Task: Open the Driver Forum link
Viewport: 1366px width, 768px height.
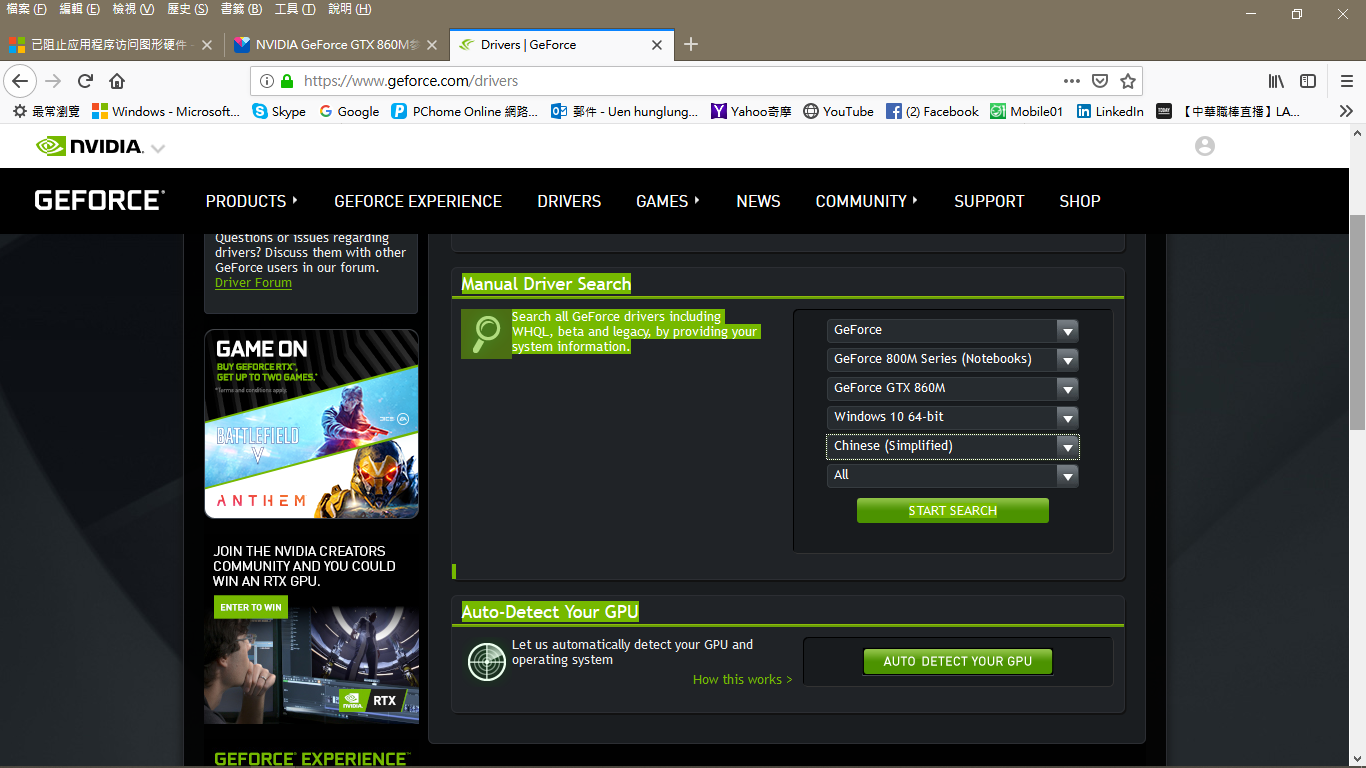Action: click(253, 283)
